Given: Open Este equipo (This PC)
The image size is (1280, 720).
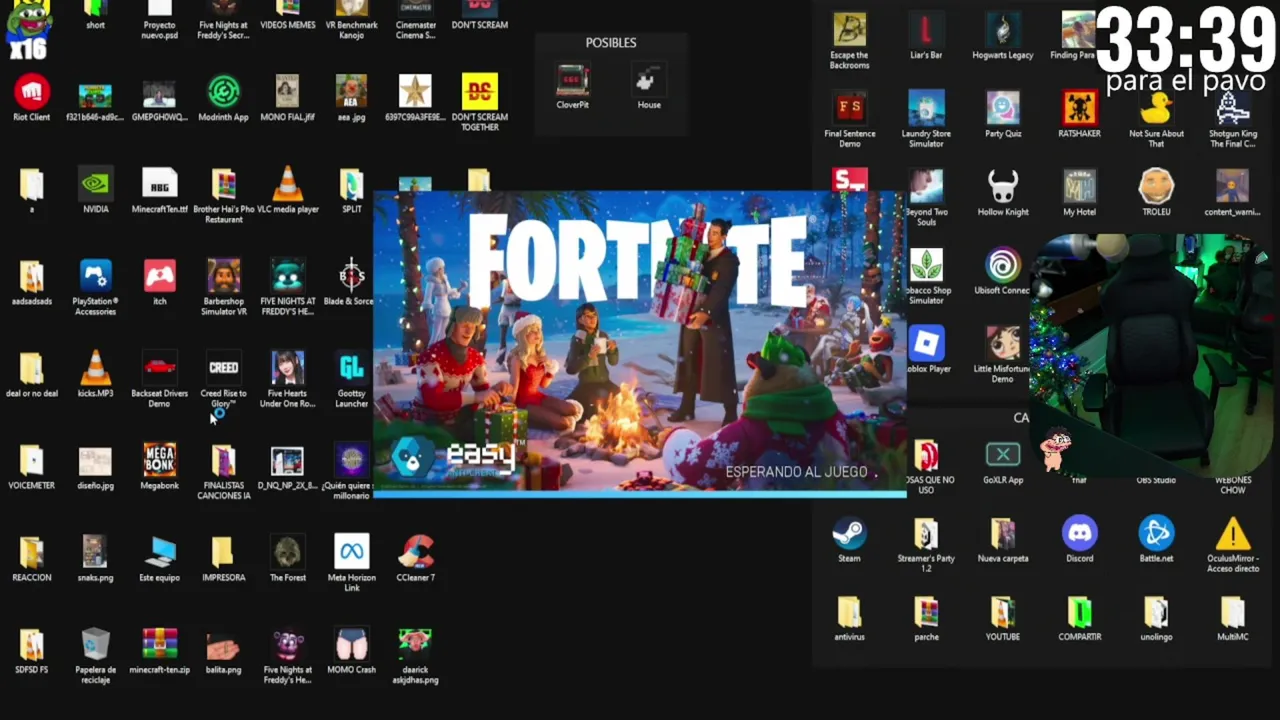Looking at the screenshot, I should point(159,553).
